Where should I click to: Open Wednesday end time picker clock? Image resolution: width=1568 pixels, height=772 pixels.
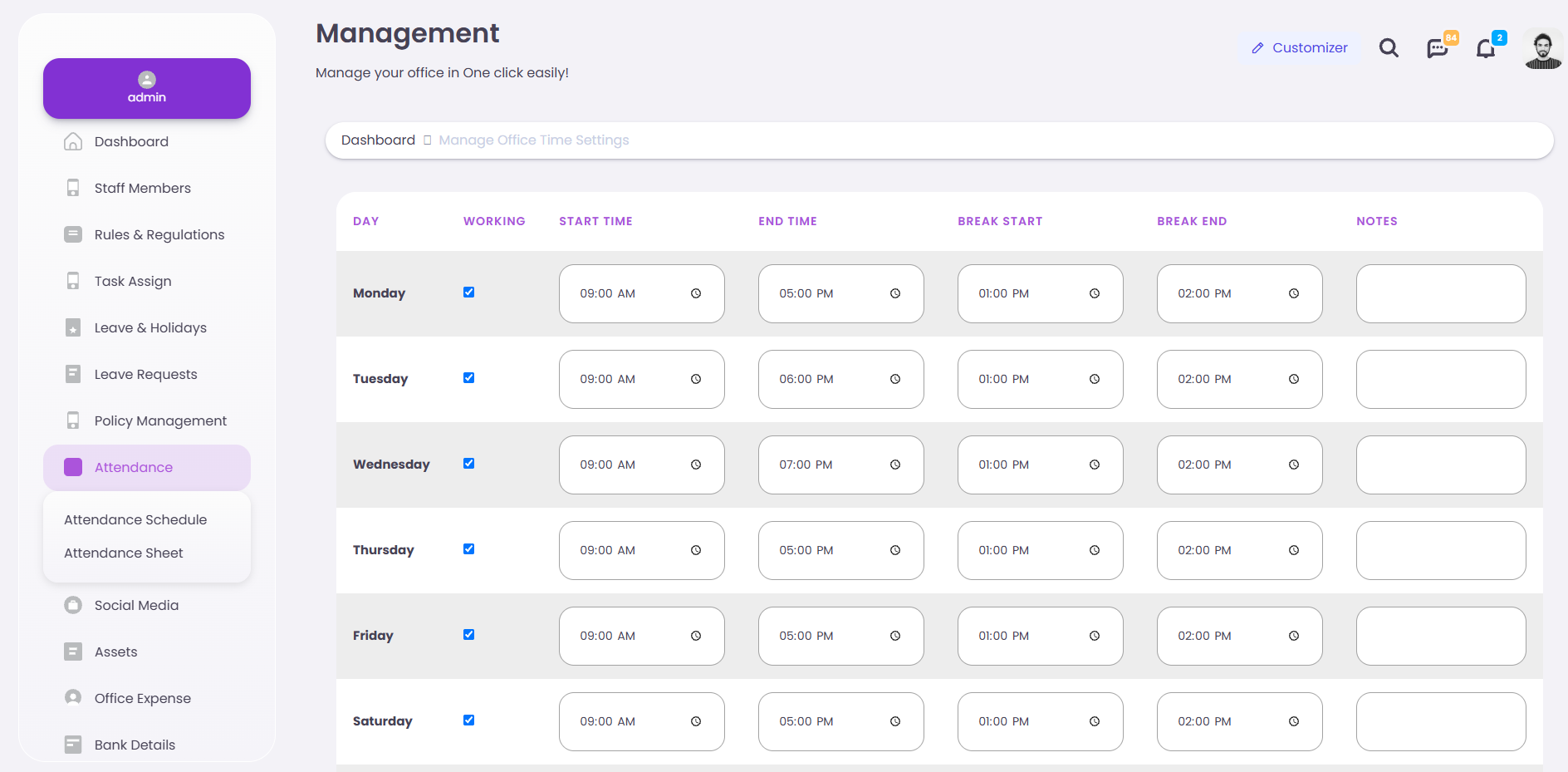895,465
